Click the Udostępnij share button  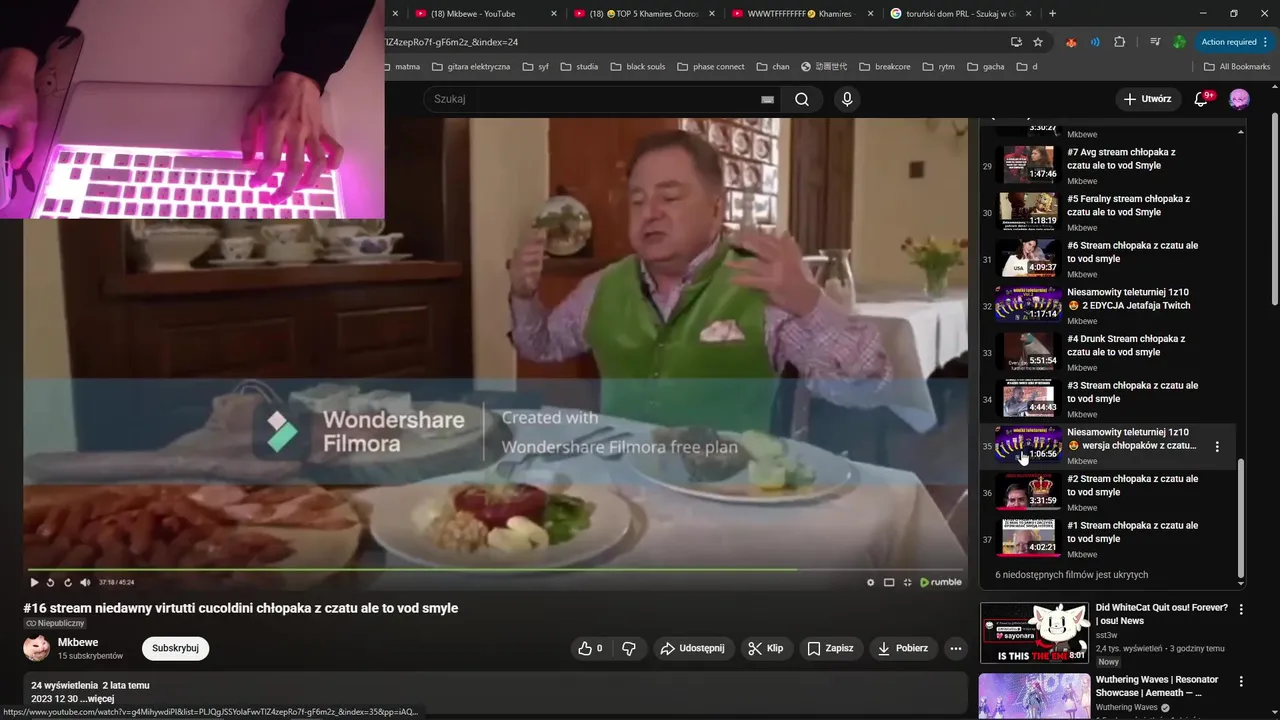[693, 648]
